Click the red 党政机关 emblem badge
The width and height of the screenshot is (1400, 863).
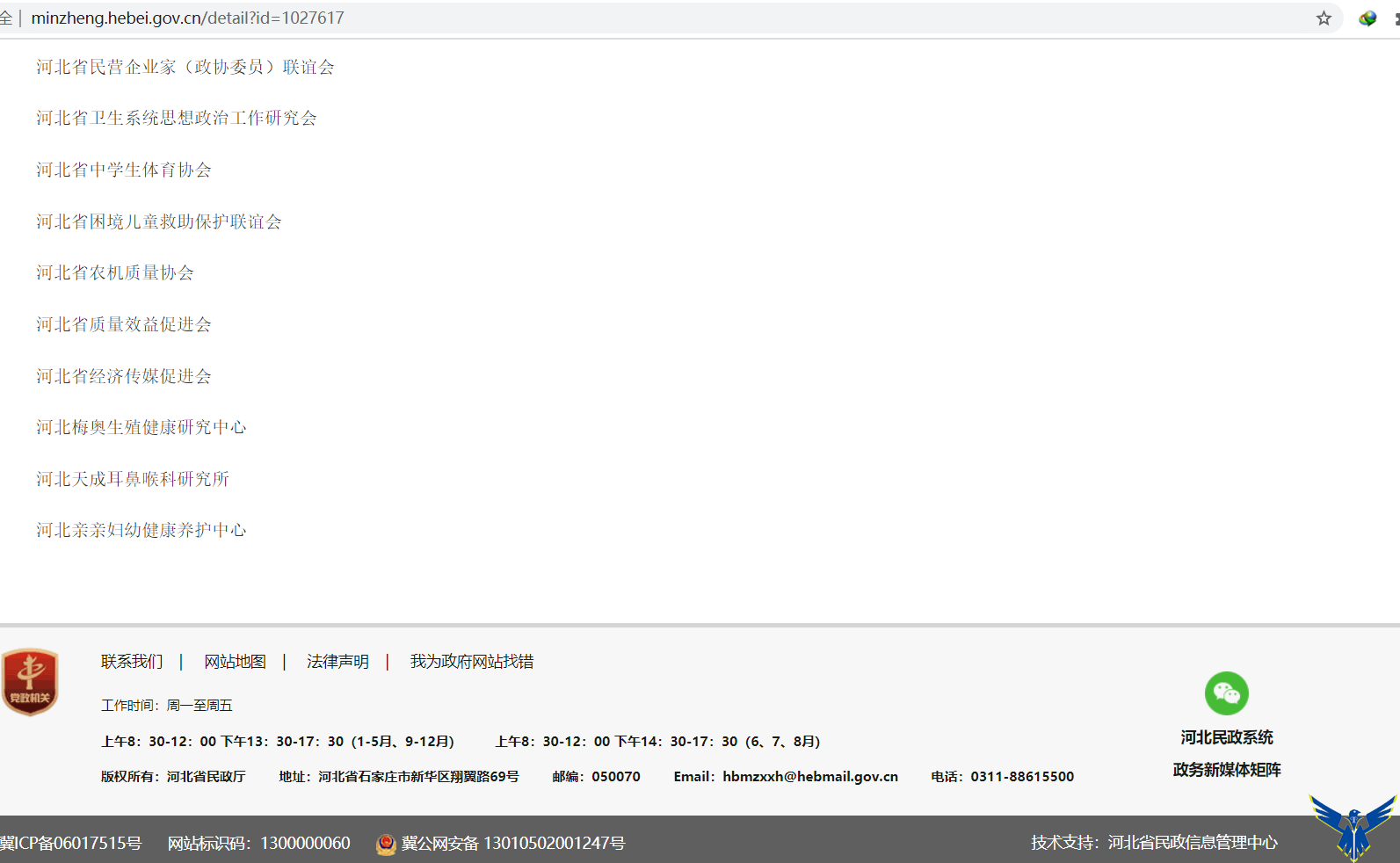point(30,682)
